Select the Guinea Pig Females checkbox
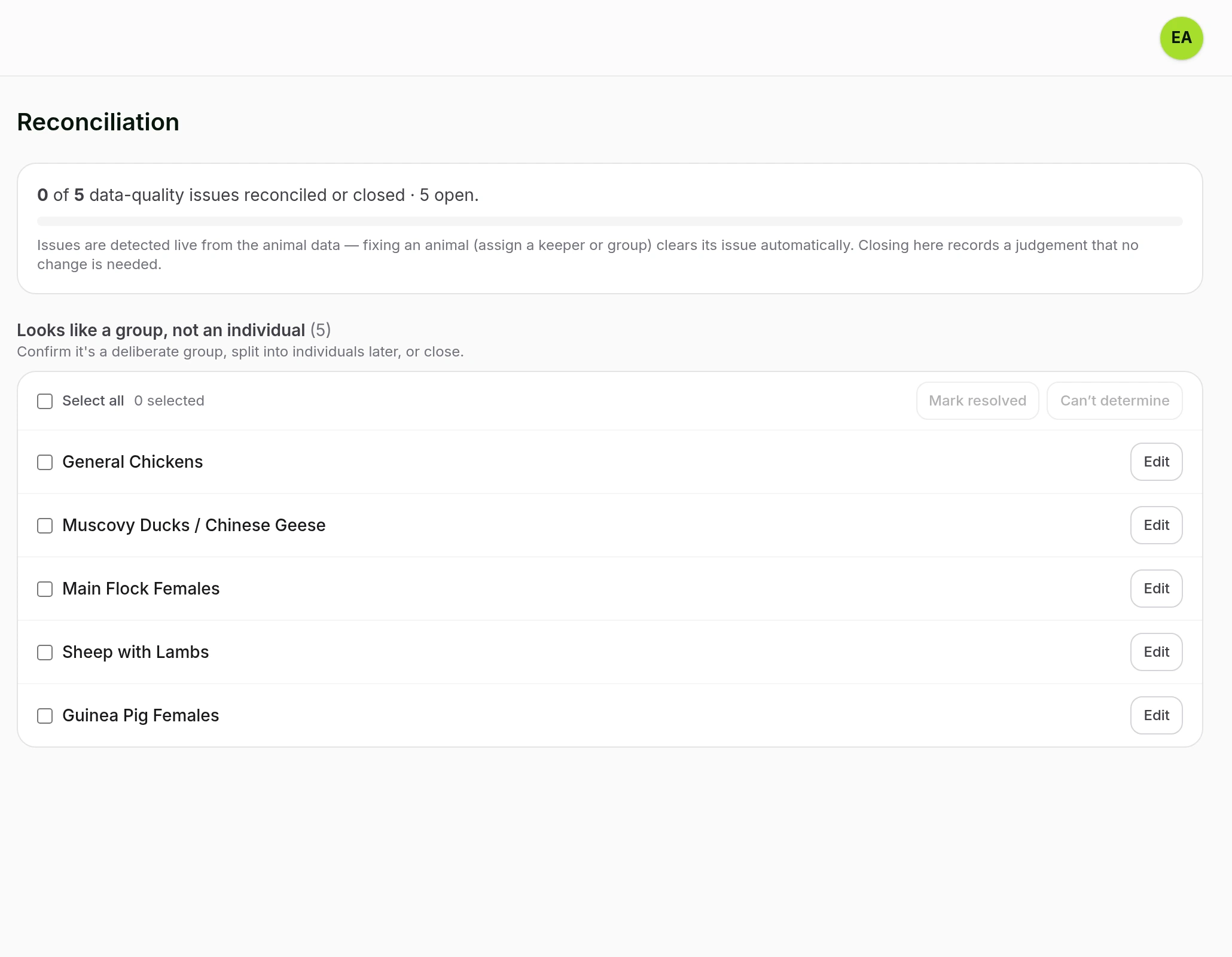Viewport: 1232px width, 957px height. (45, 716)
